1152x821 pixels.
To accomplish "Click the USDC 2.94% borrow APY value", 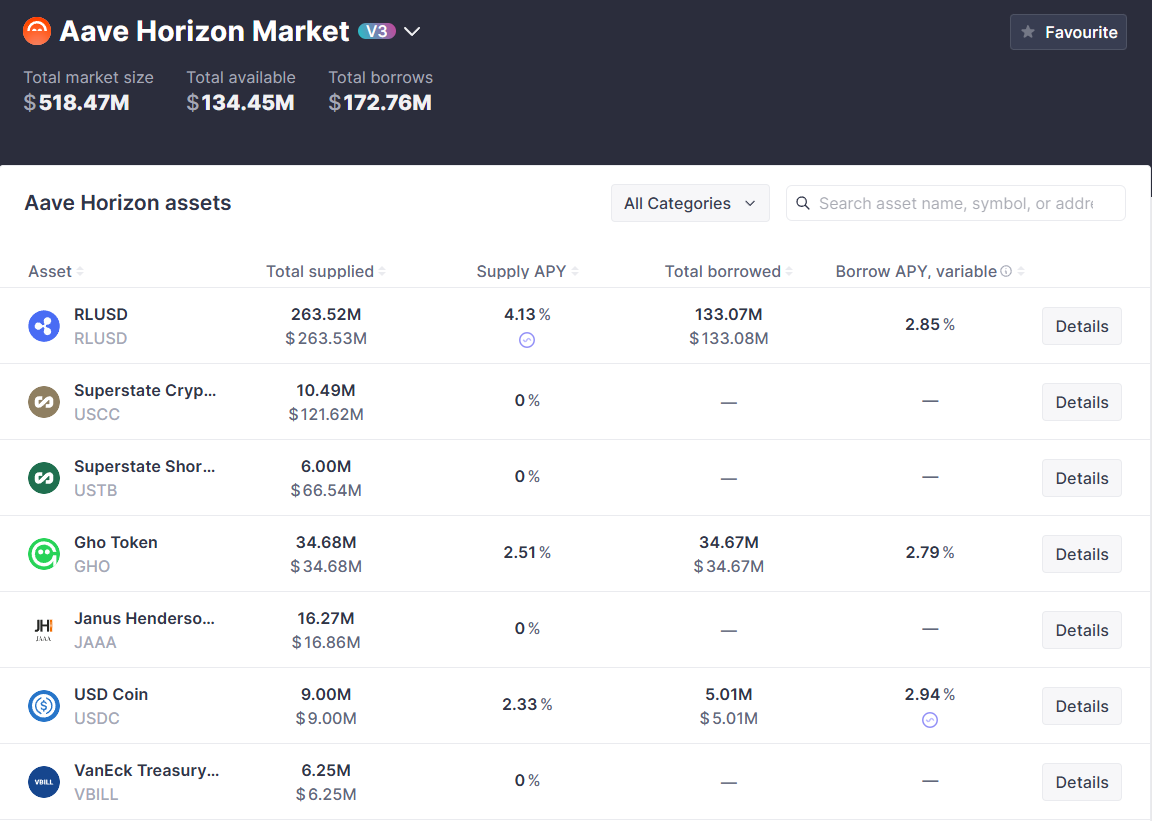I will click(929, 695).
